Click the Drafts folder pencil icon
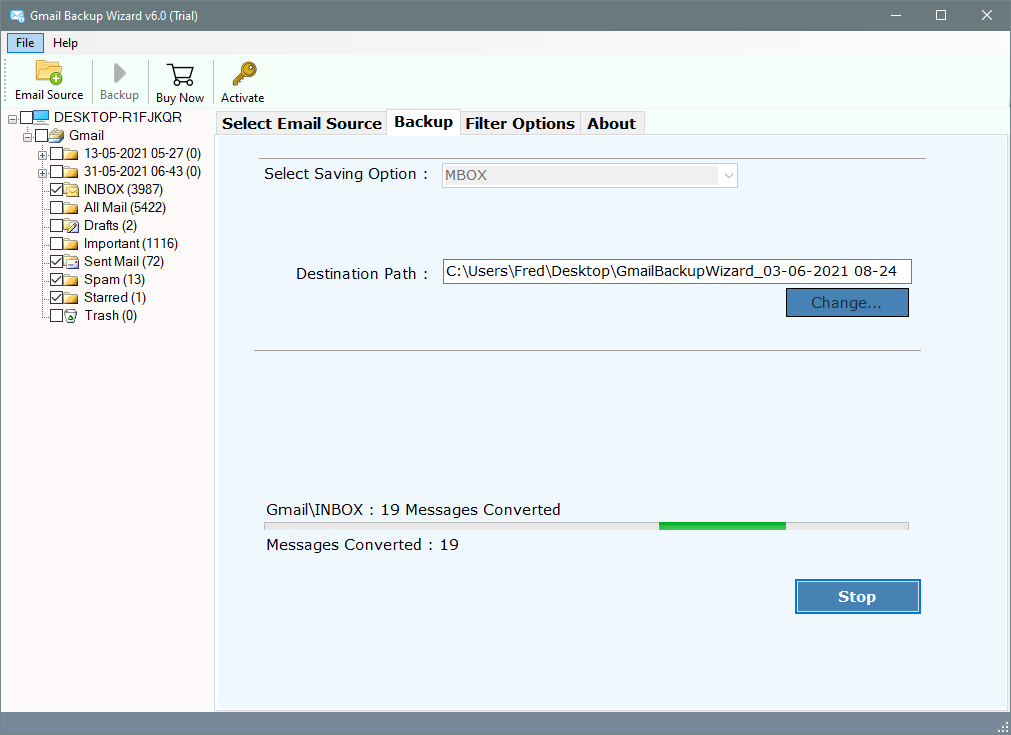Screen dimensions: 1011x735 [71, 226]
